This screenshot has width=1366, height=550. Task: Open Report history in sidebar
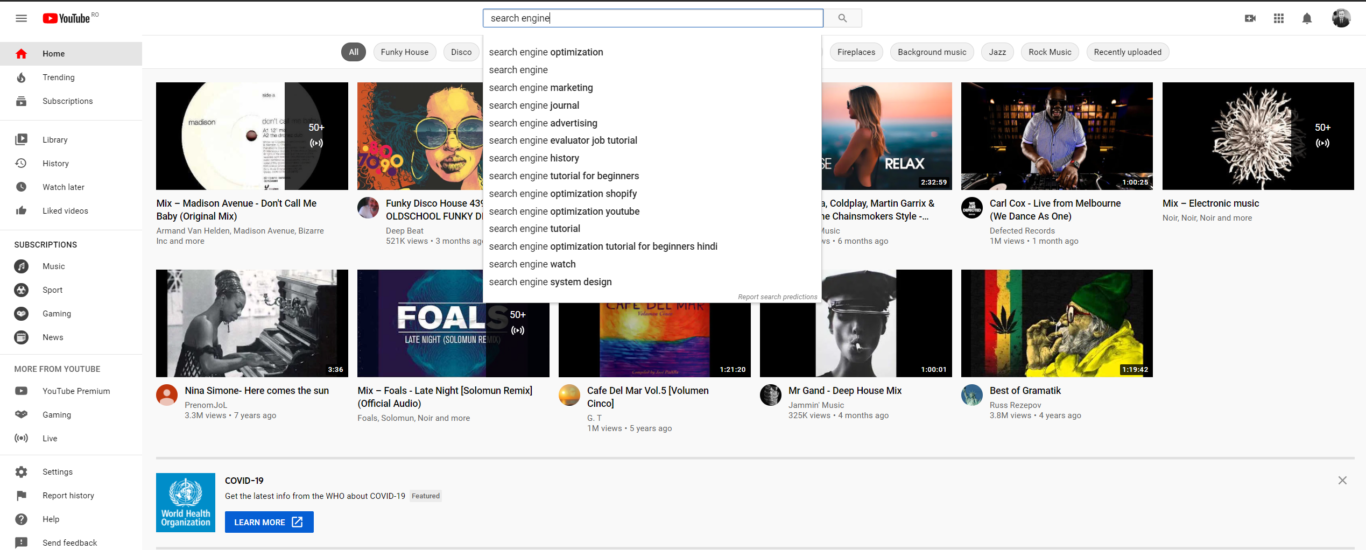tap(71, 495)
